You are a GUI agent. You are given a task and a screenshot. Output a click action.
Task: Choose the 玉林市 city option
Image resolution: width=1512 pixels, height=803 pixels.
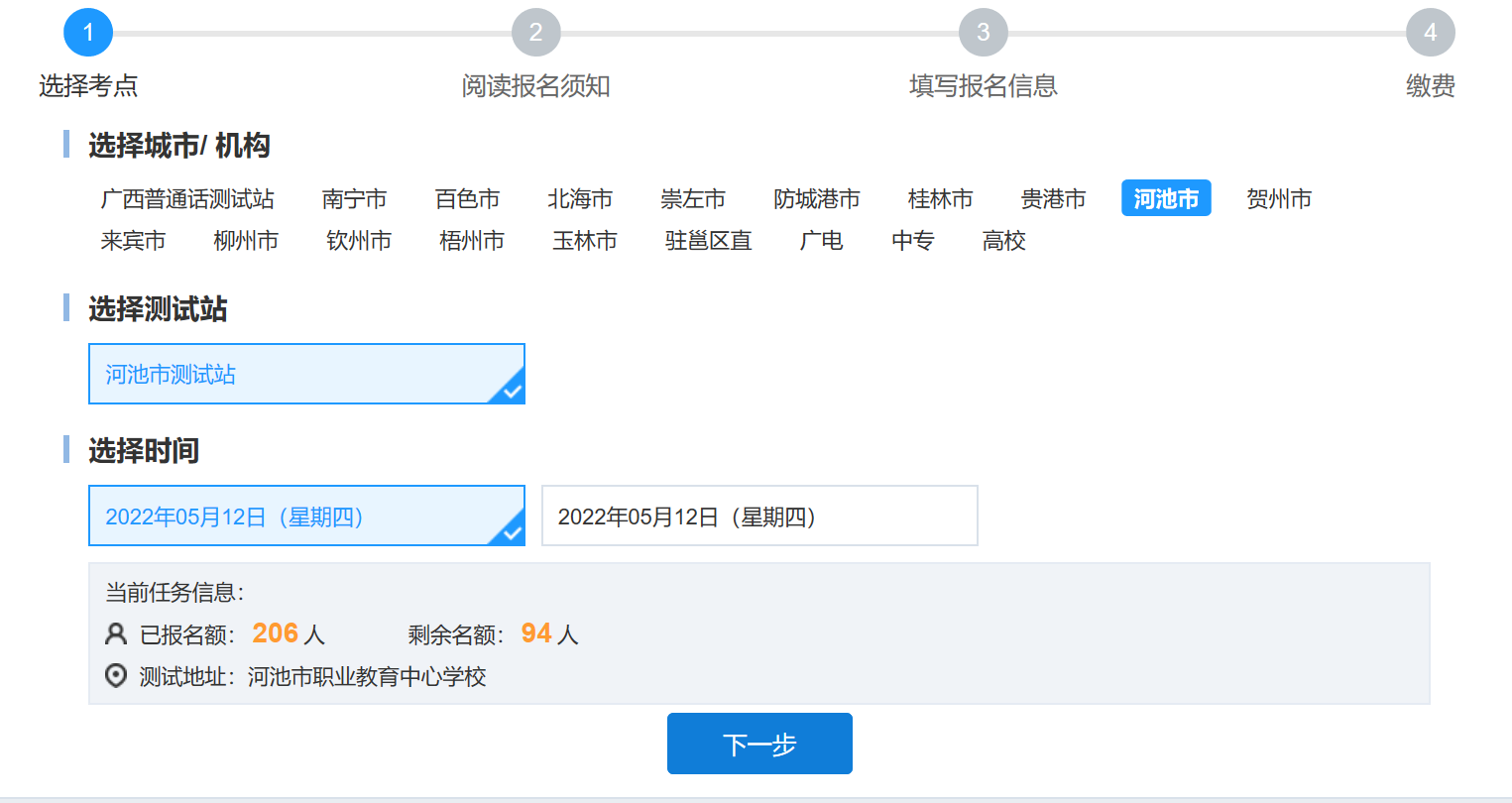pos(585,241)
